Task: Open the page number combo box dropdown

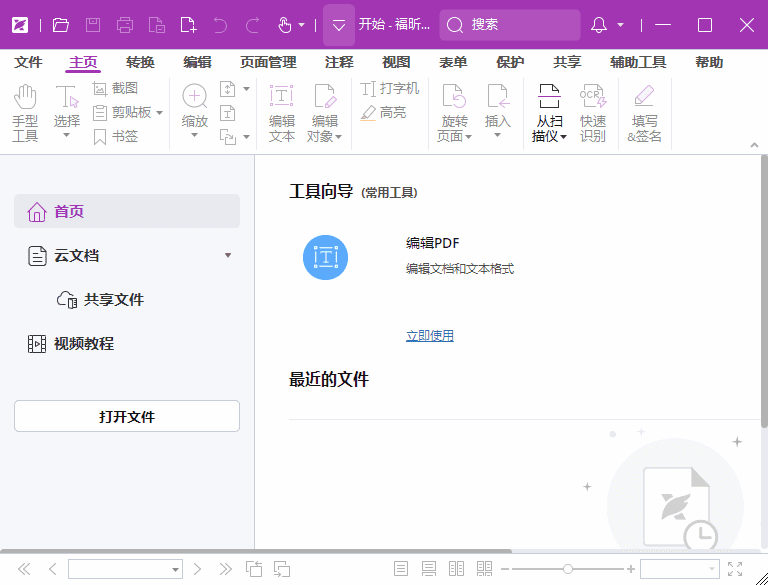Action: (175, 569)
